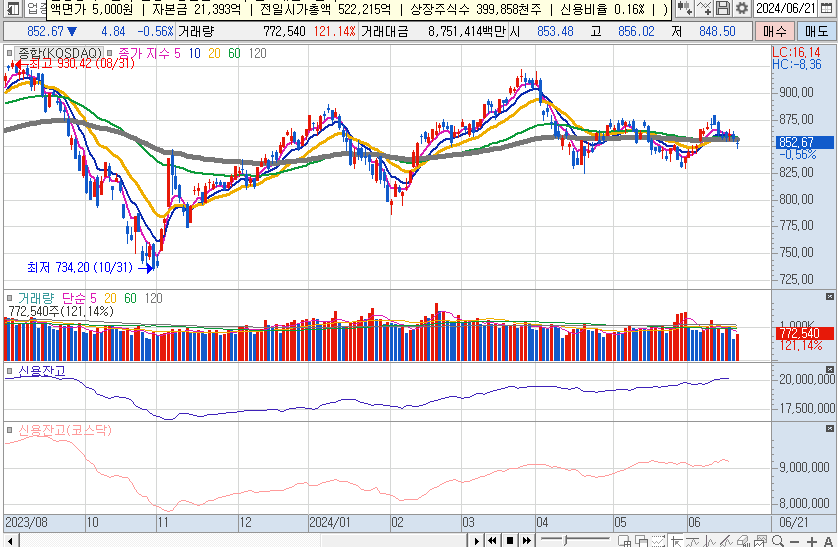Toggle the 거래량 volume panel checkbox
This screenshot has width=838, height=547.
tap(9, 298)
